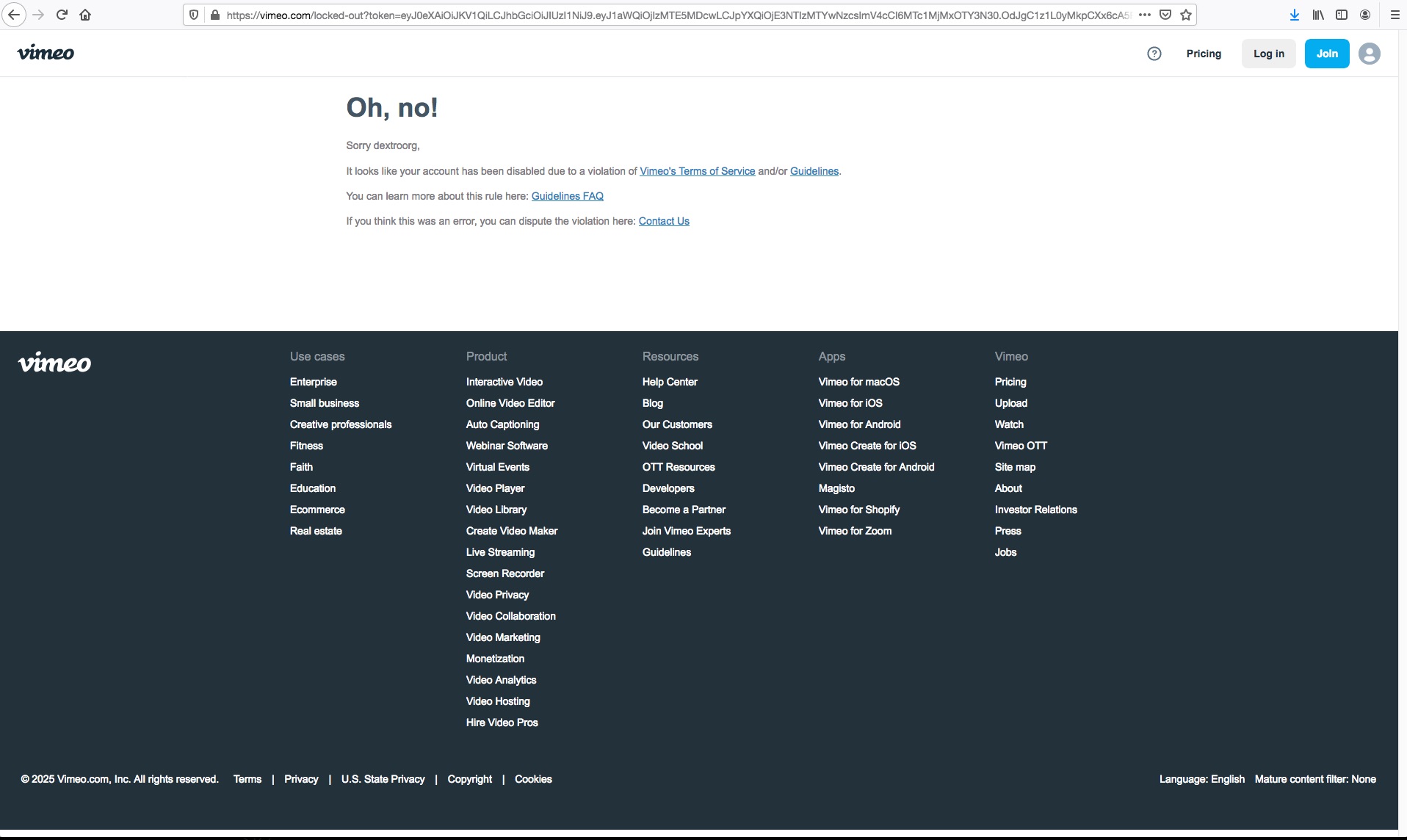Open the Guidelines link in the message
The width and height of the screenshot is (1407, 840).
(814, 171)
